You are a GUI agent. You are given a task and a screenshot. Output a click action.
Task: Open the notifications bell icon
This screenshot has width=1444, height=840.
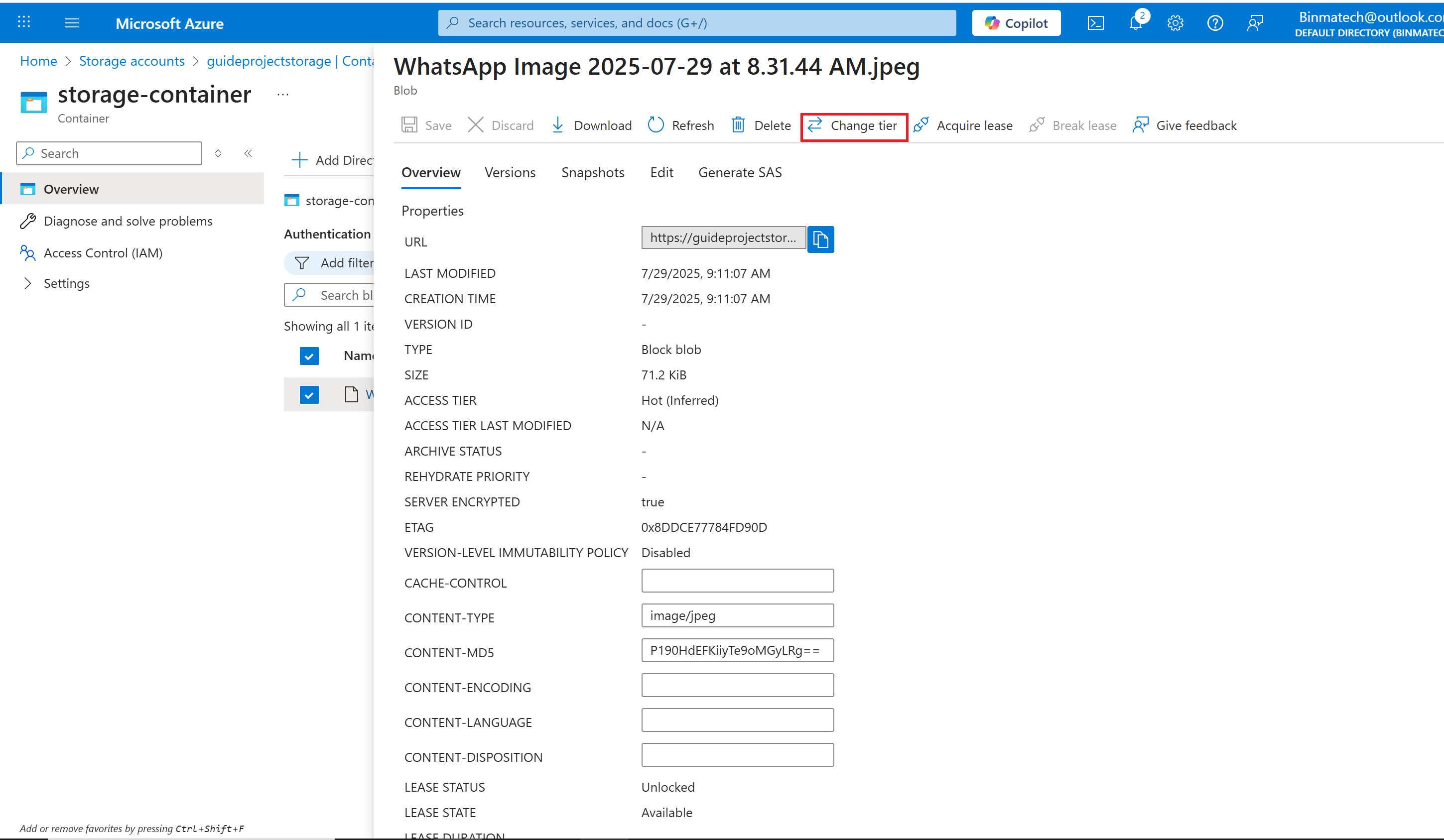point(1135,23)
